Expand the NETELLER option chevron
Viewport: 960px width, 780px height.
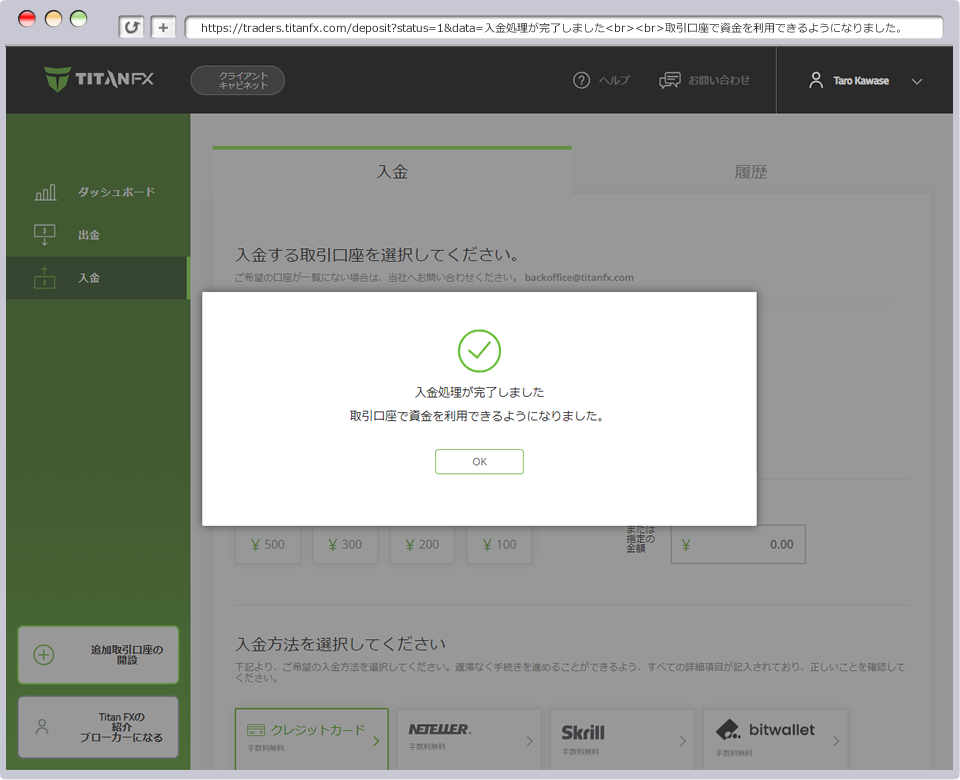pyautogui.click(x=529, y=740)
